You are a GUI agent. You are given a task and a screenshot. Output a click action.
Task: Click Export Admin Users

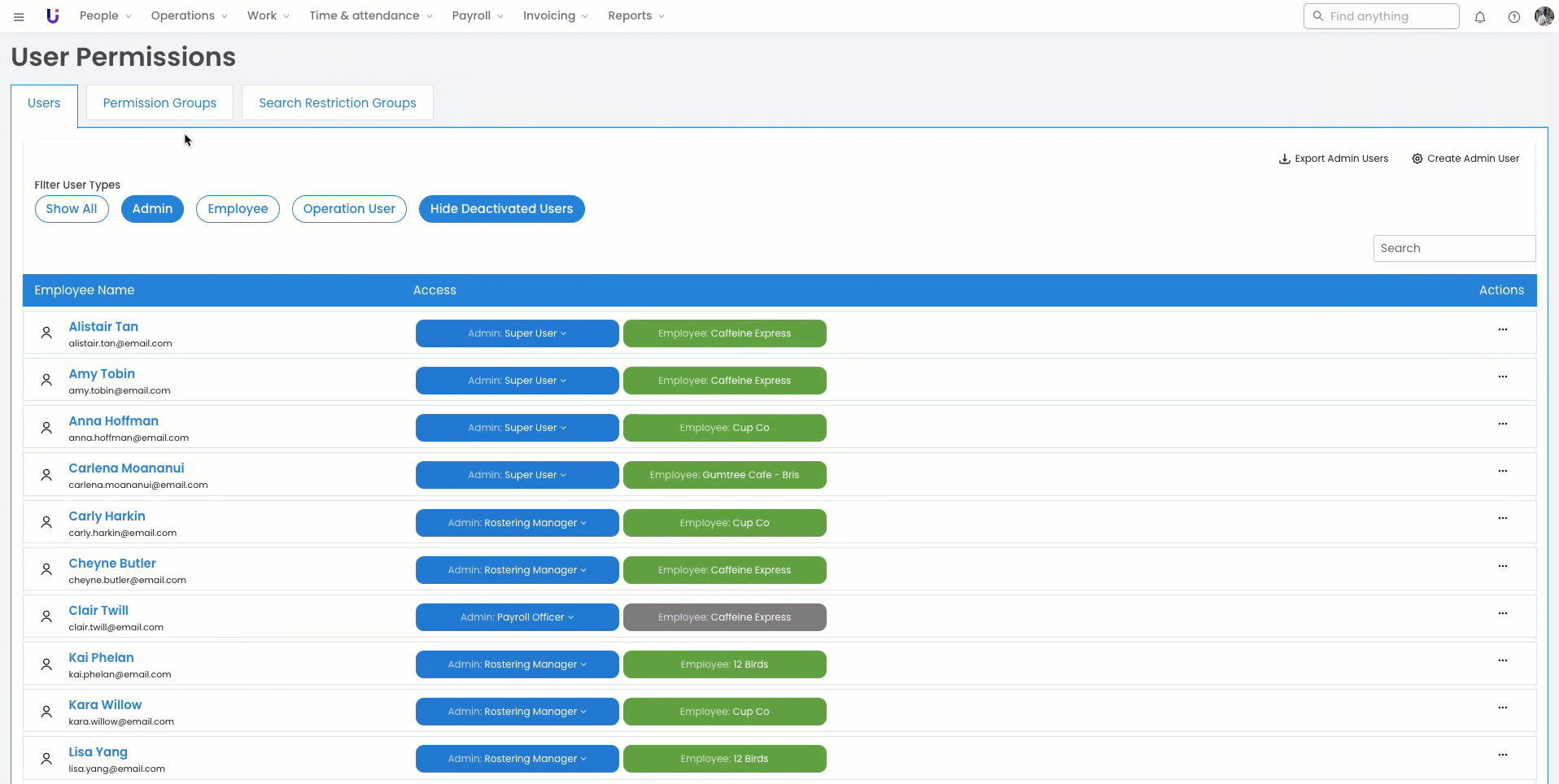tap(1334, 159)
